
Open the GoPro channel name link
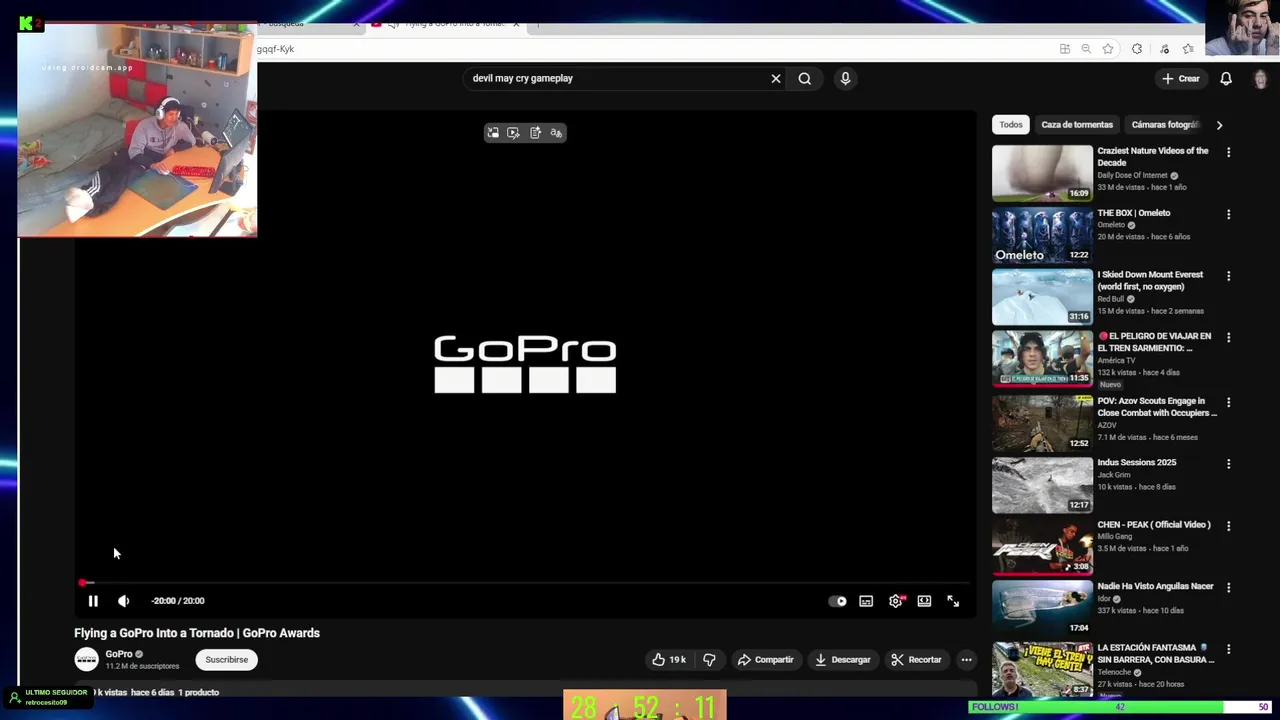(119, 654)
